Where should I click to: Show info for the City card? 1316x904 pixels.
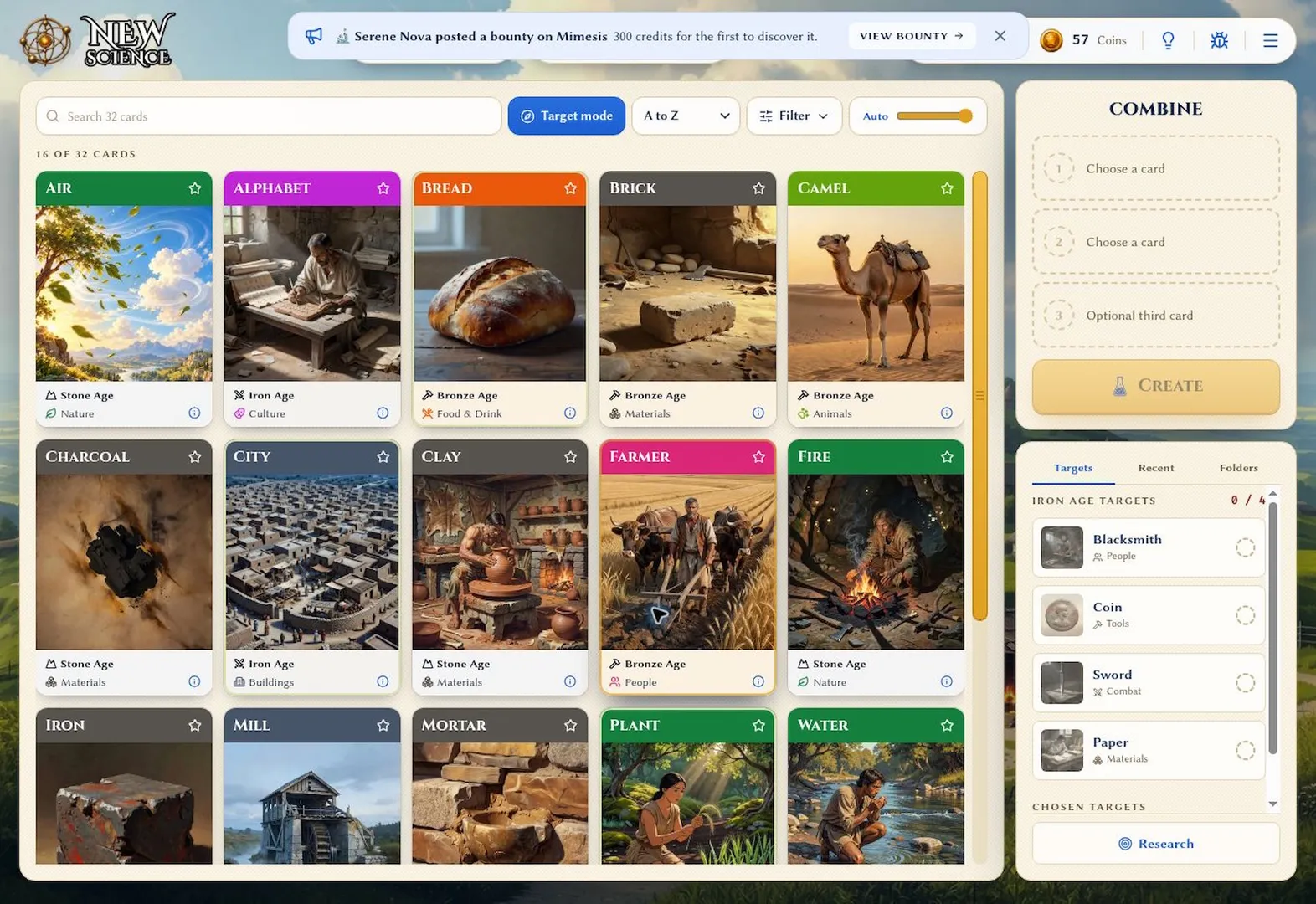coord(383,681)
